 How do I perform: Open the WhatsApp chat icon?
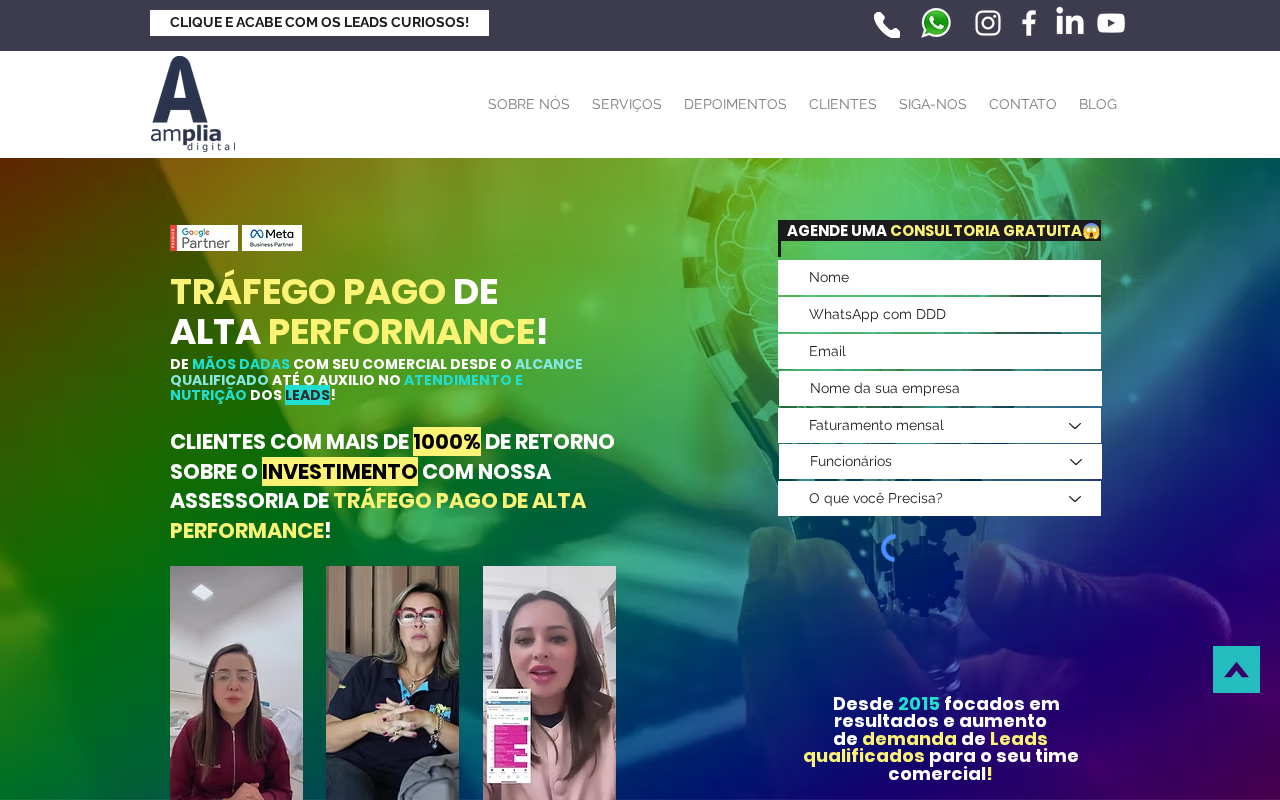936,23
